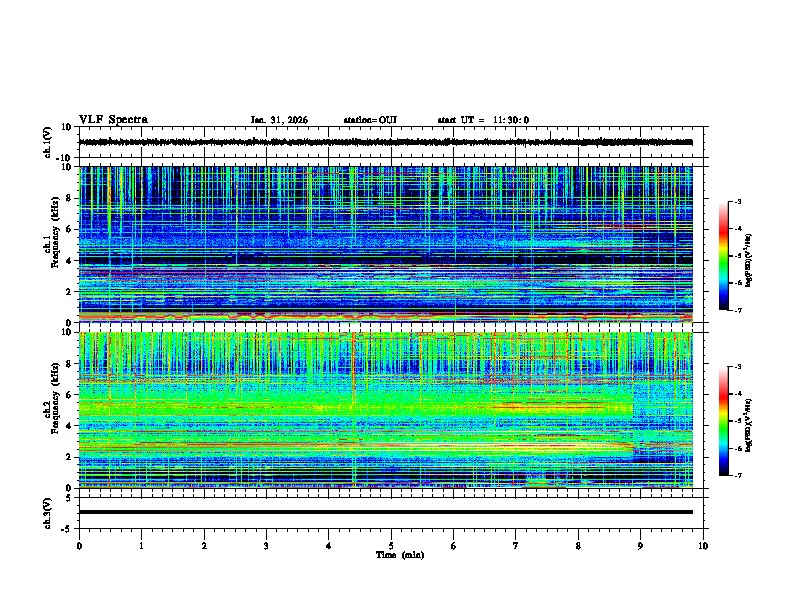Click ch.1 color bar 'log(PSD)' unit label
Screen dimensions: 792x612
coord(749,259)
